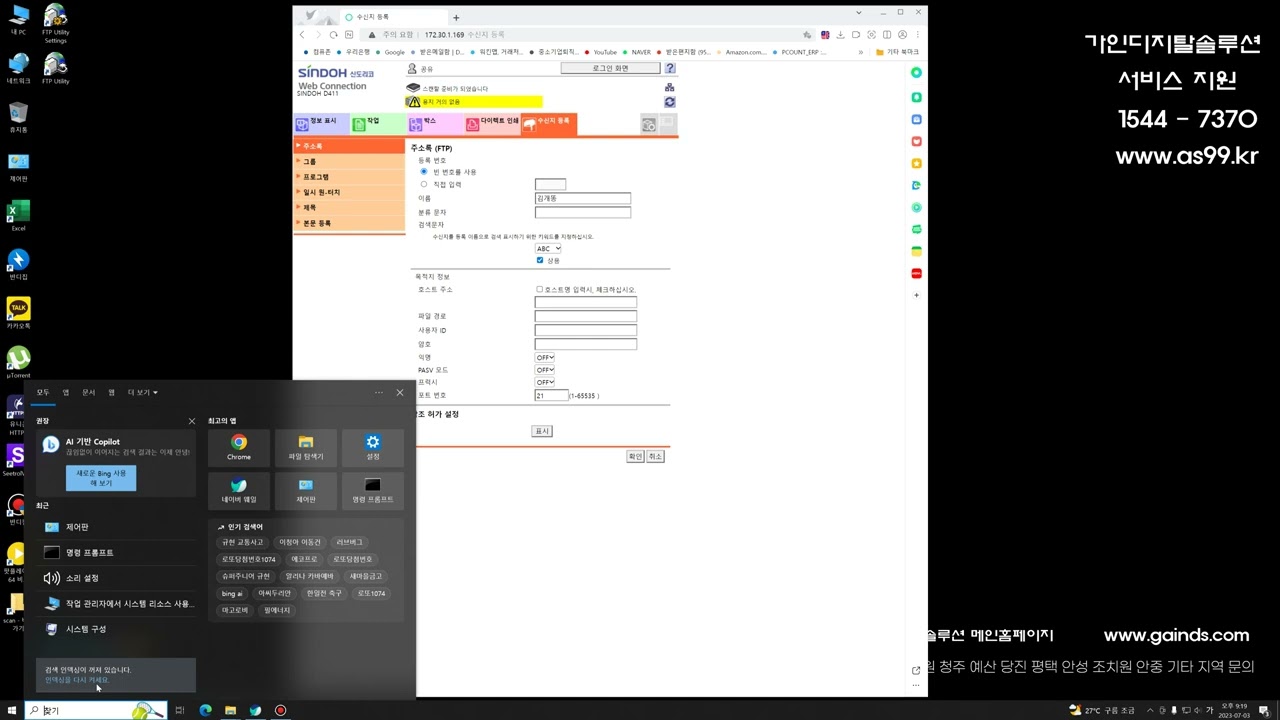
Task: Click trending search chip 에코프로
Action: tap(304, 559)
